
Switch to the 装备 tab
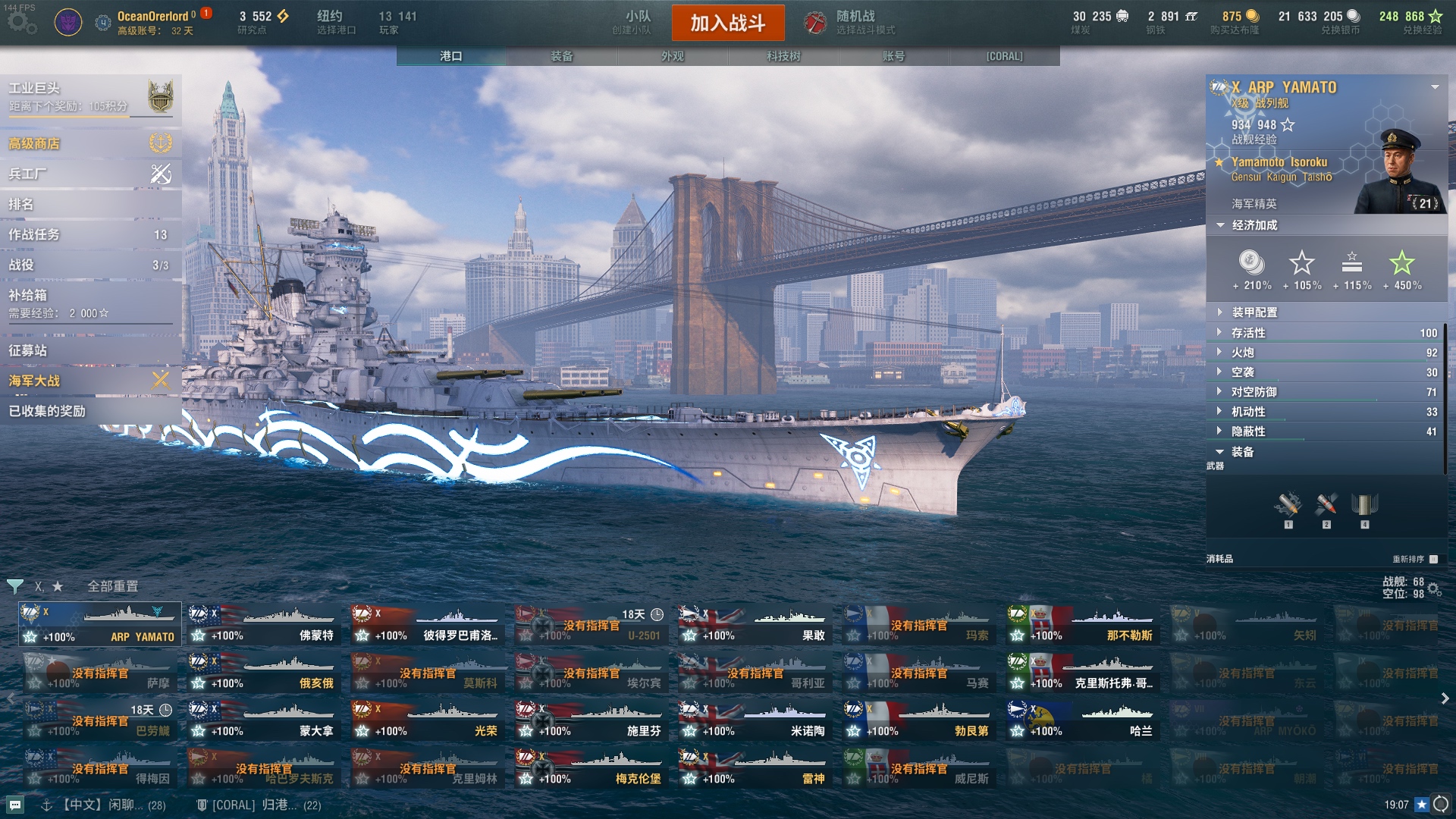562,56
